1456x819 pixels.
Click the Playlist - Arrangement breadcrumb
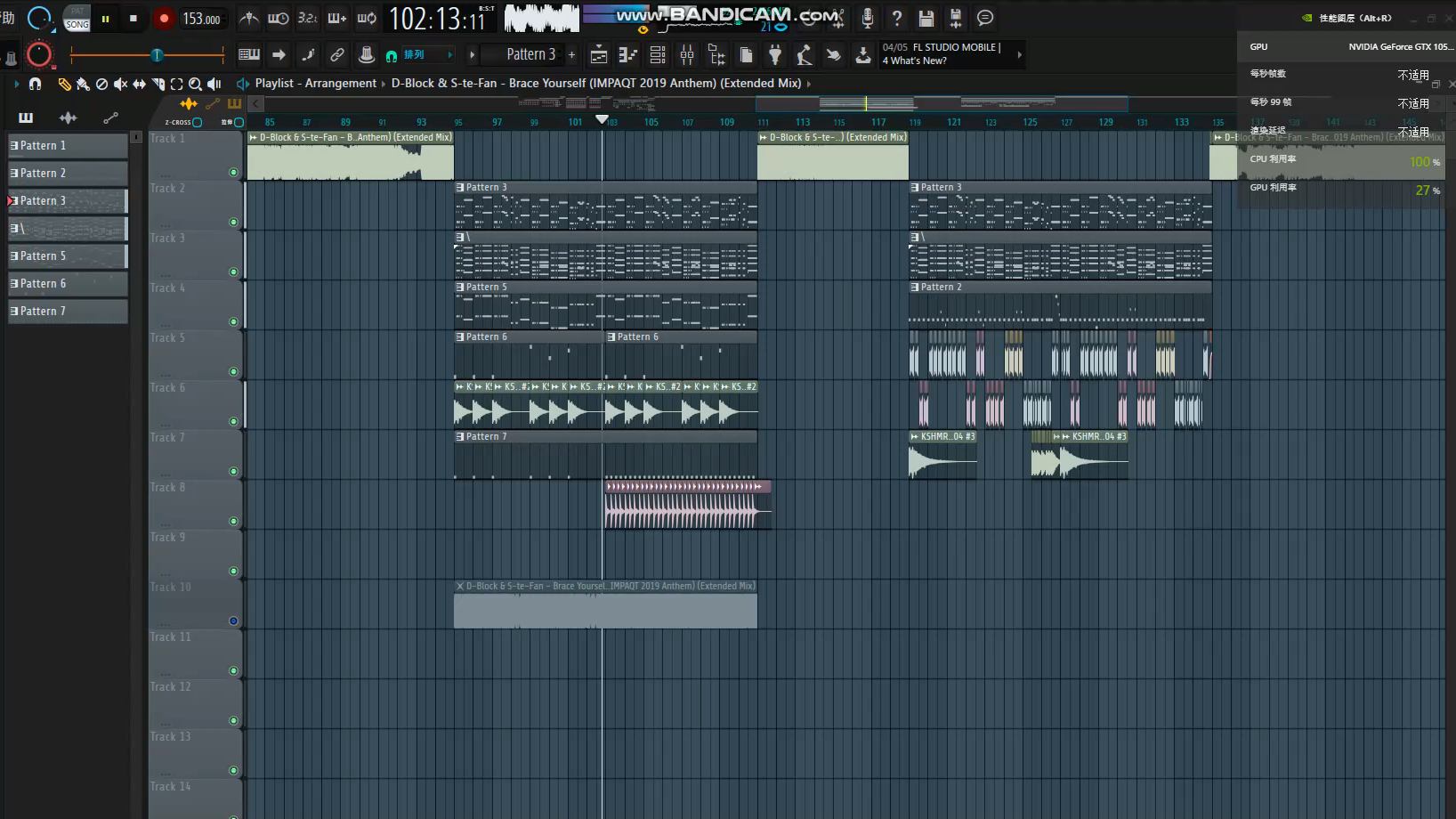(316, 83)
